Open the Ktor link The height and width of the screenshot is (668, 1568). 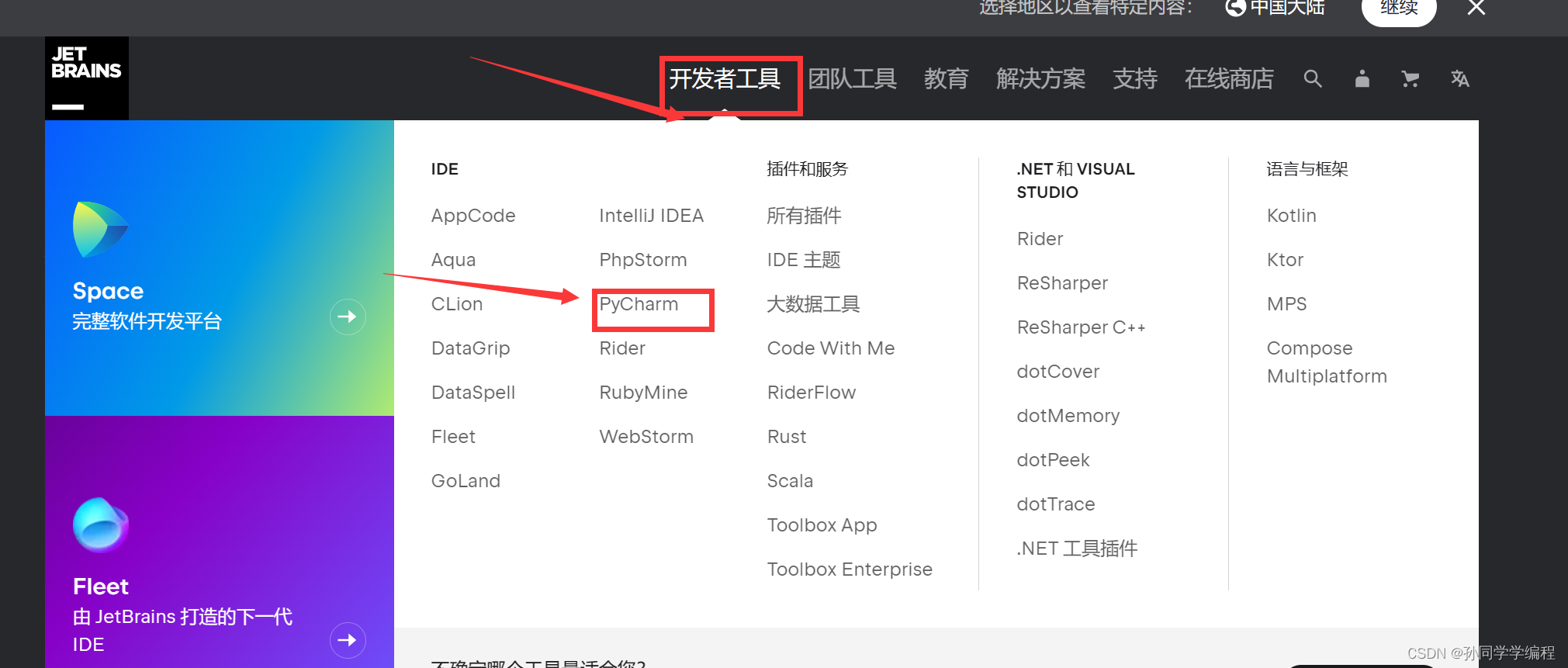(x=1285, y=260)
